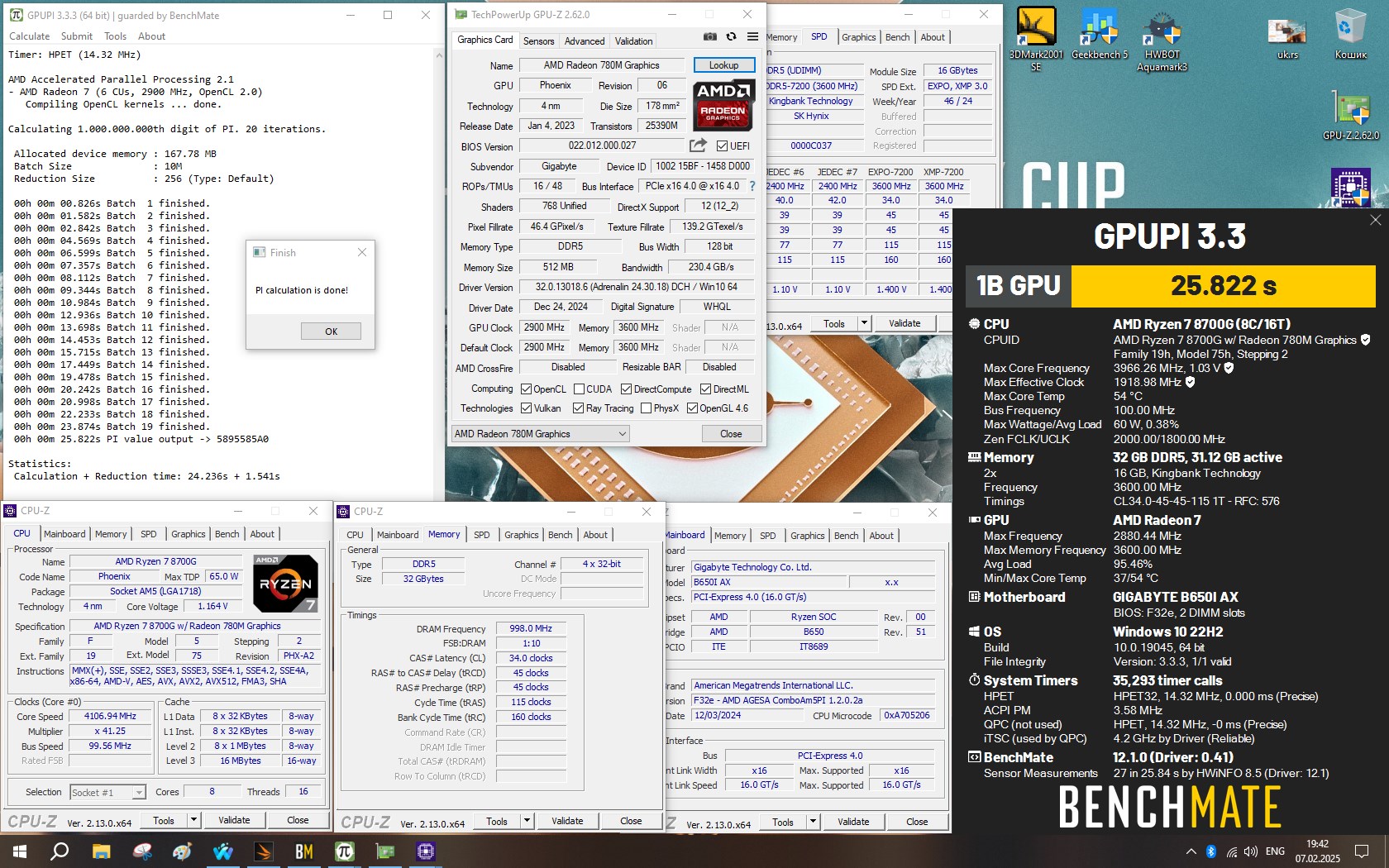Open File Explorer from the taskbar
The height and width of the screenshot is (868, 1389).
[x=101, y=851]
